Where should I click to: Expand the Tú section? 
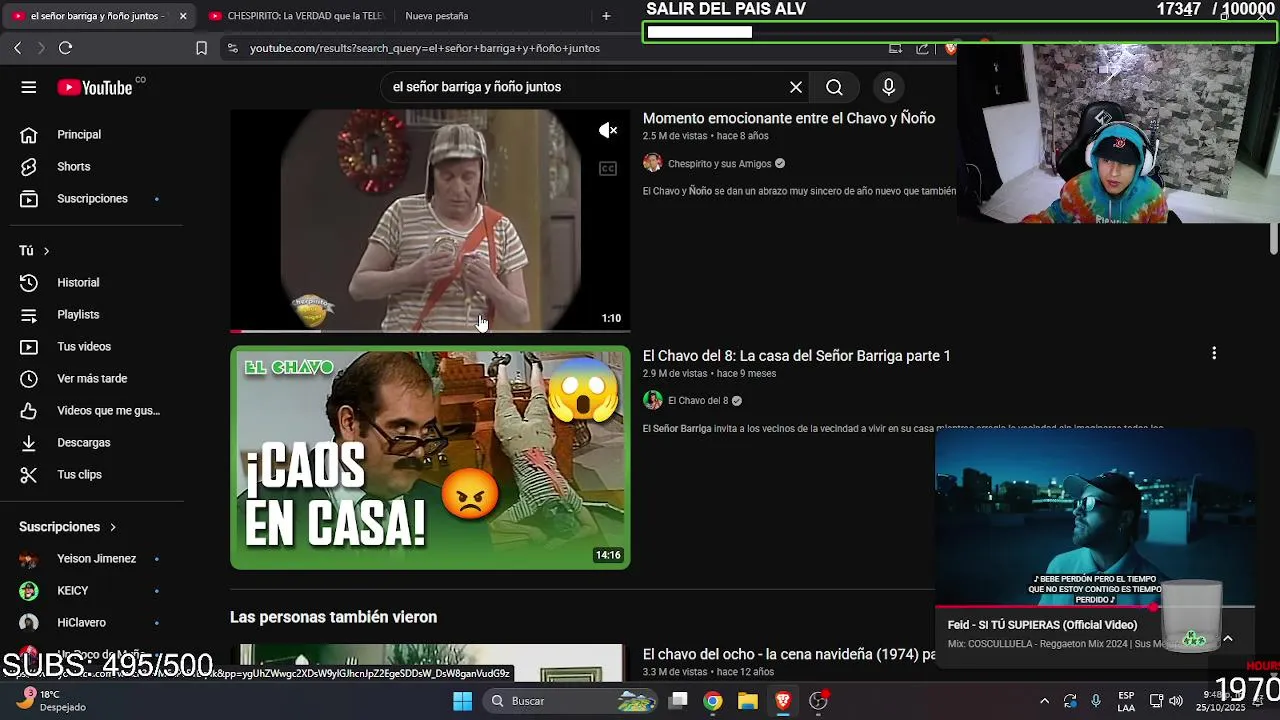pyautogui.click(x=34, y=250)
